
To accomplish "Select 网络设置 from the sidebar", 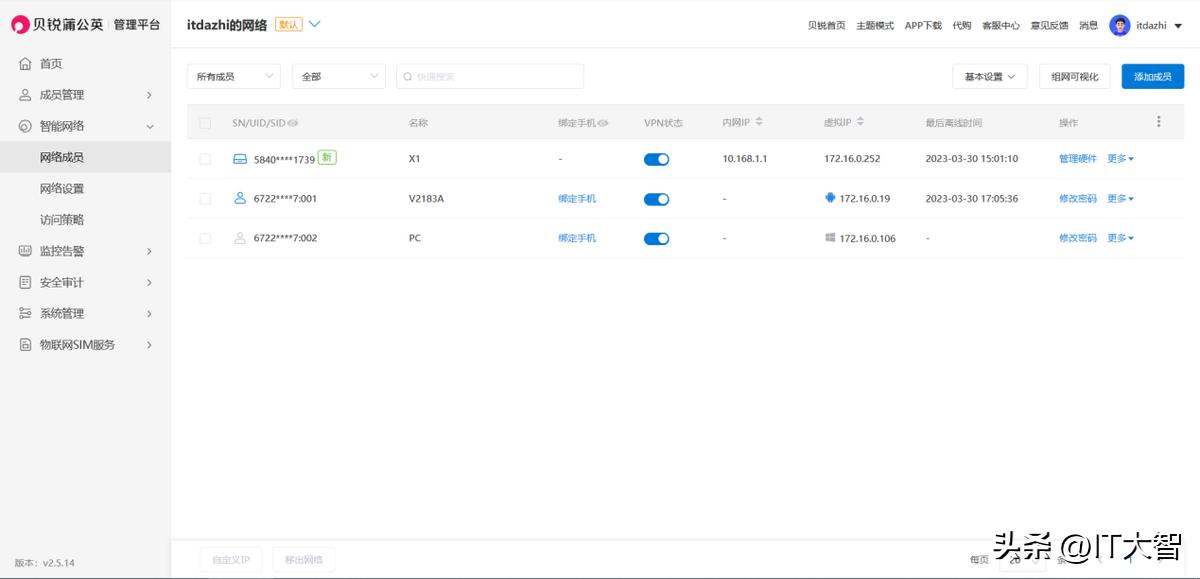I will [60, 188].
